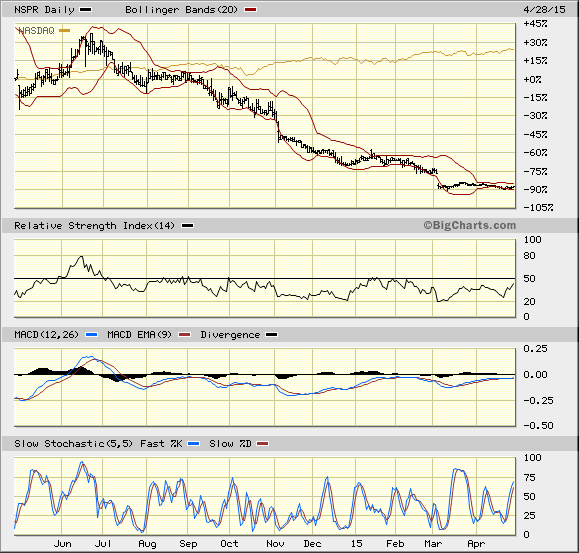Click the 100 label on RSI axis
The width and height of the screenshot is (579, 553).
[x=532, y=240]
